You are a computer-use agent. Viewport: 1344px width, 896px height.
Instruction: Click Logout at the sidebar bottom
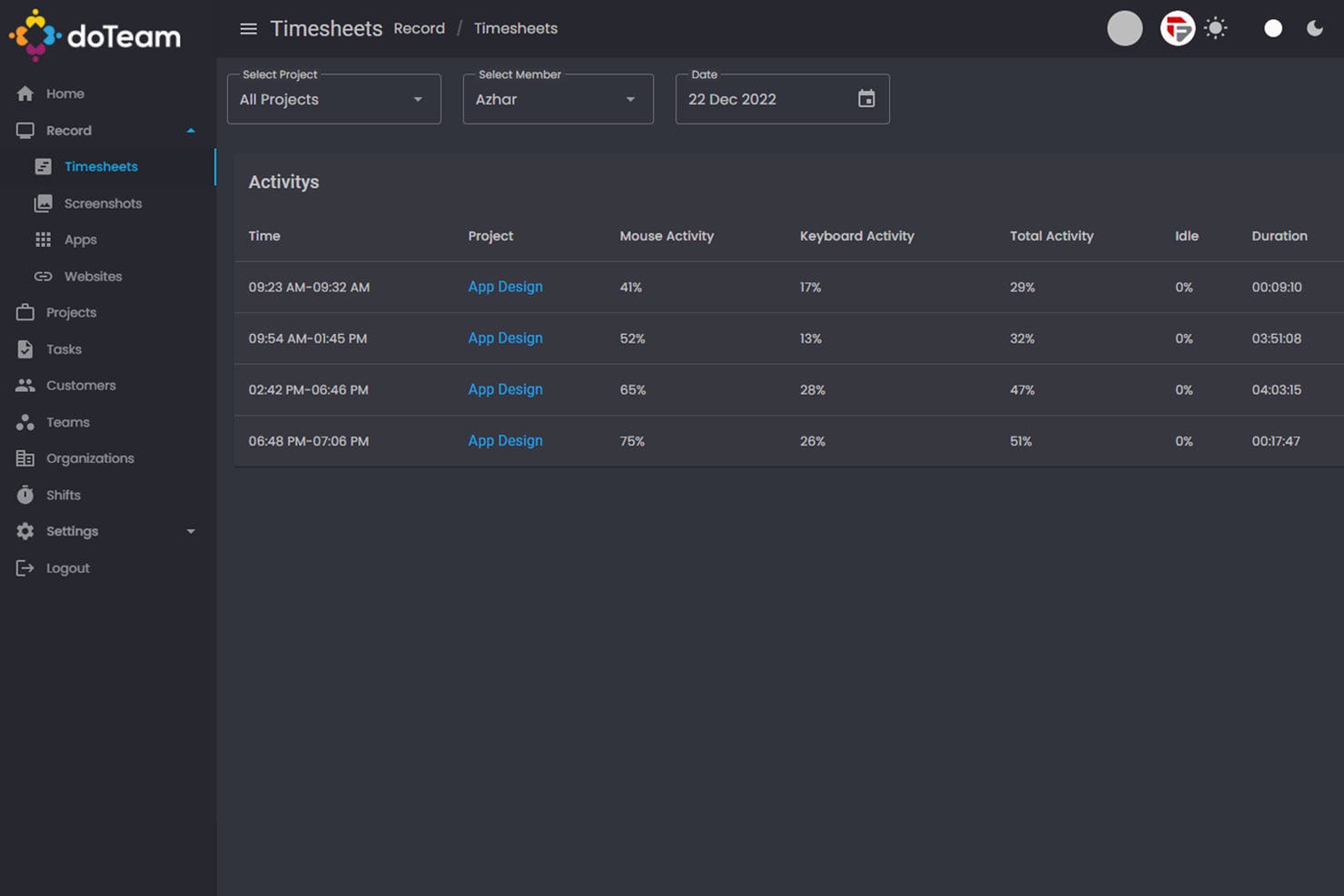point(67,567)
